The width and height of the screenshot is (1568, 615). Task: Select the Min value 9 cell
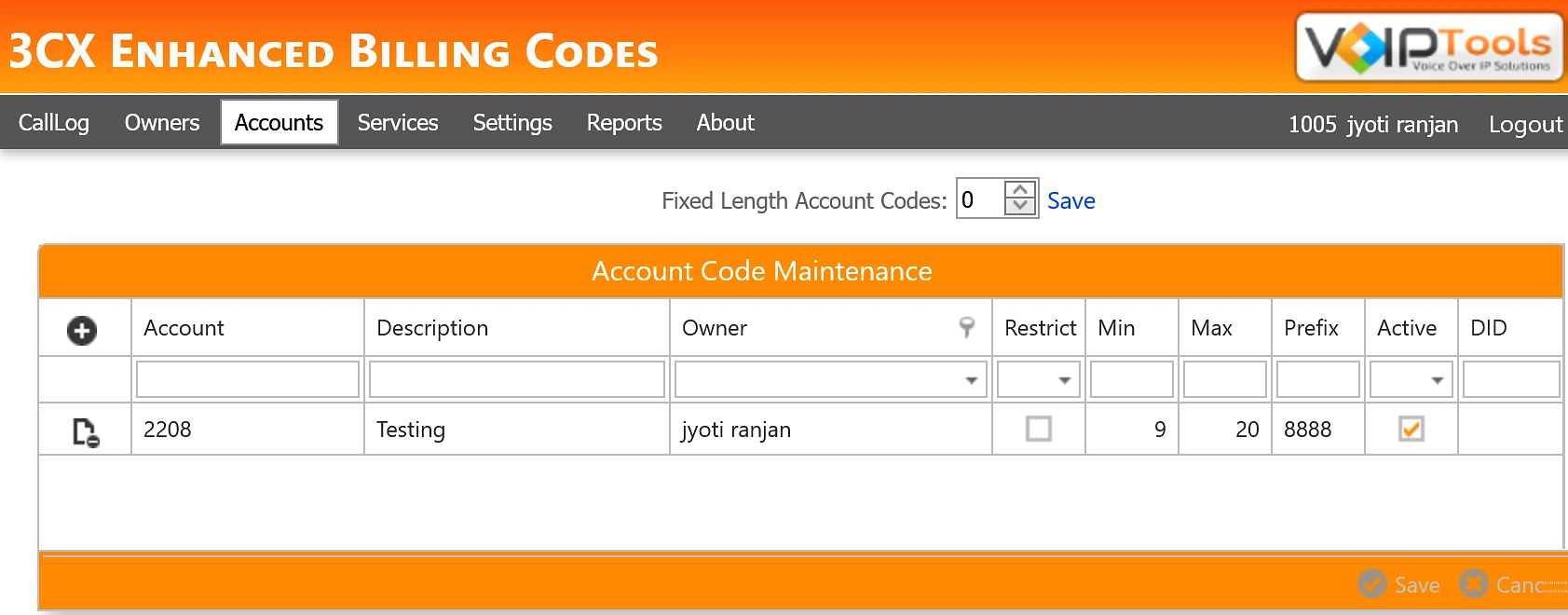[x=1132, y=430]
